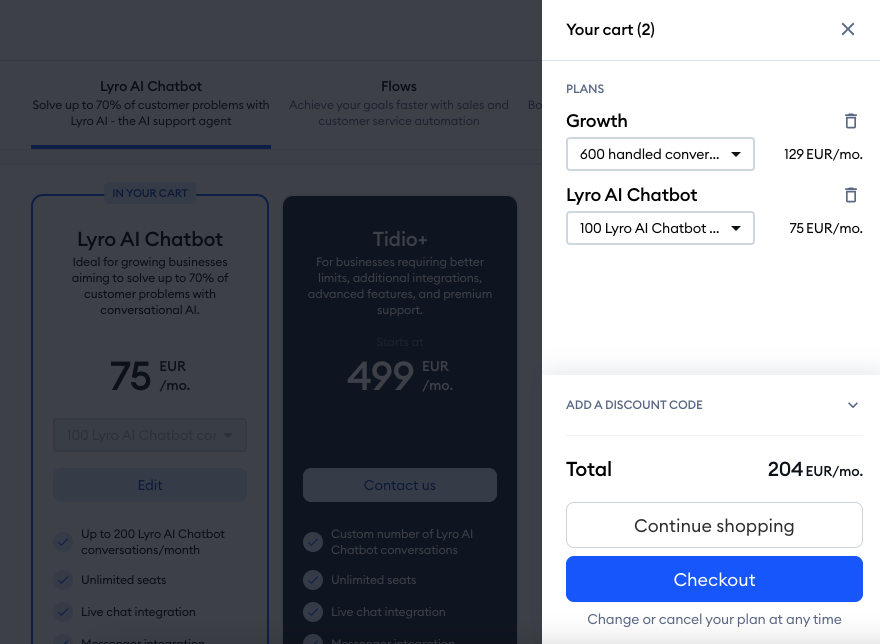The width and height of the screenshot is (880, 644).
Task: Click Edit on the Lyro AI Chatbot plan
Action: (149, 485)
